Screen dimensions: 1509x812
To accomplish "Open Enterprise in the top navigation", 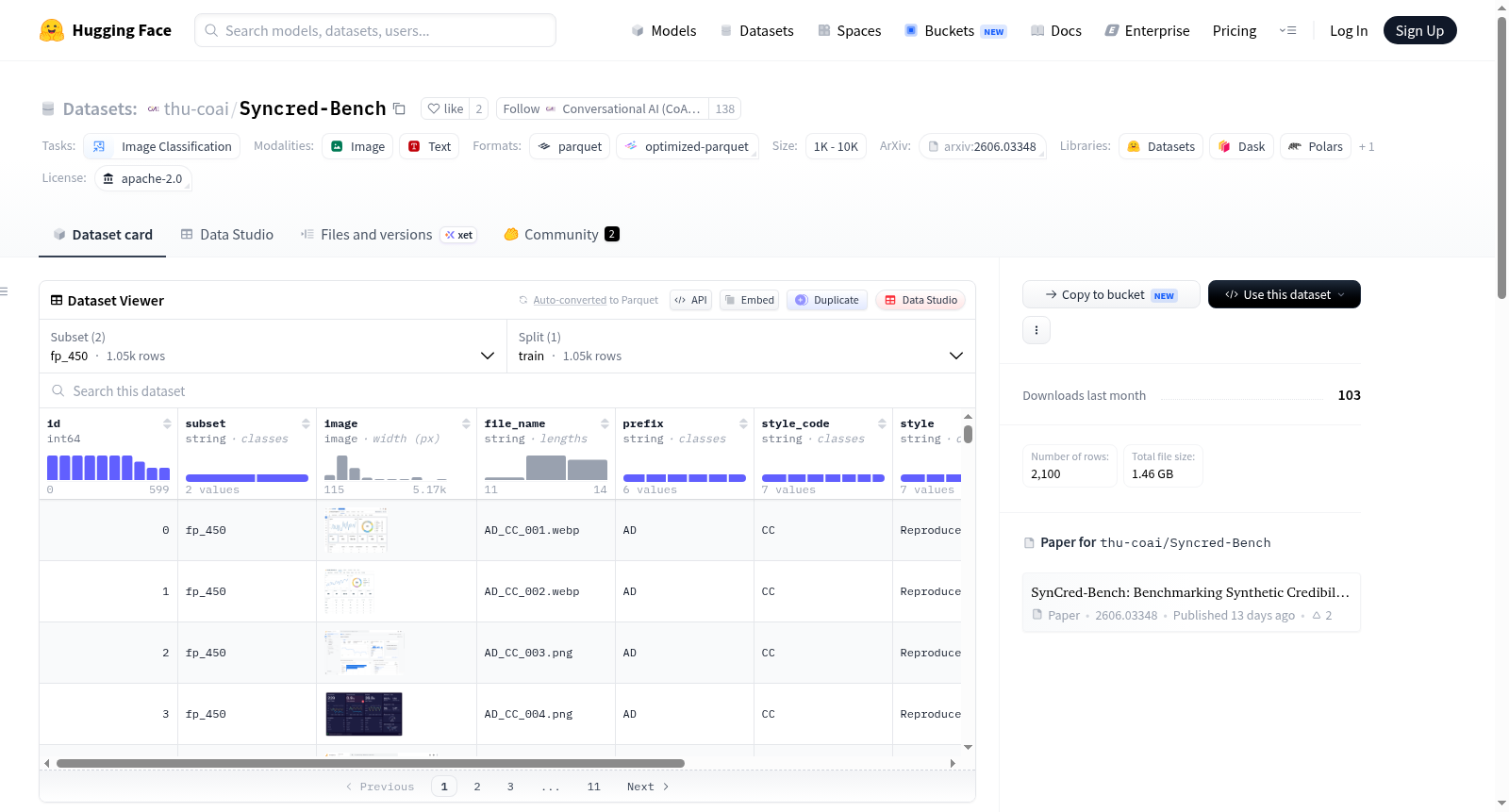I will [x=1147, y=30].
